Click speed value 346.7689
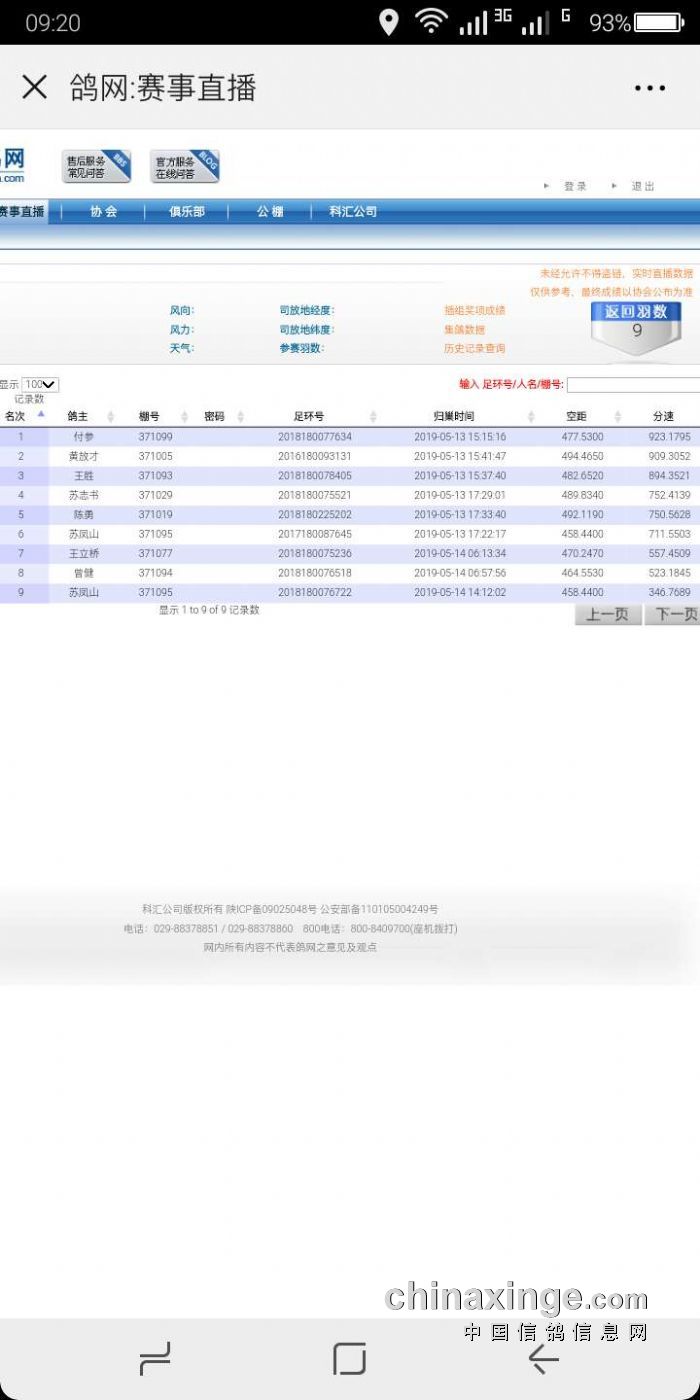Viewport: 700px width, 1400px height. [x=669, y=592]
